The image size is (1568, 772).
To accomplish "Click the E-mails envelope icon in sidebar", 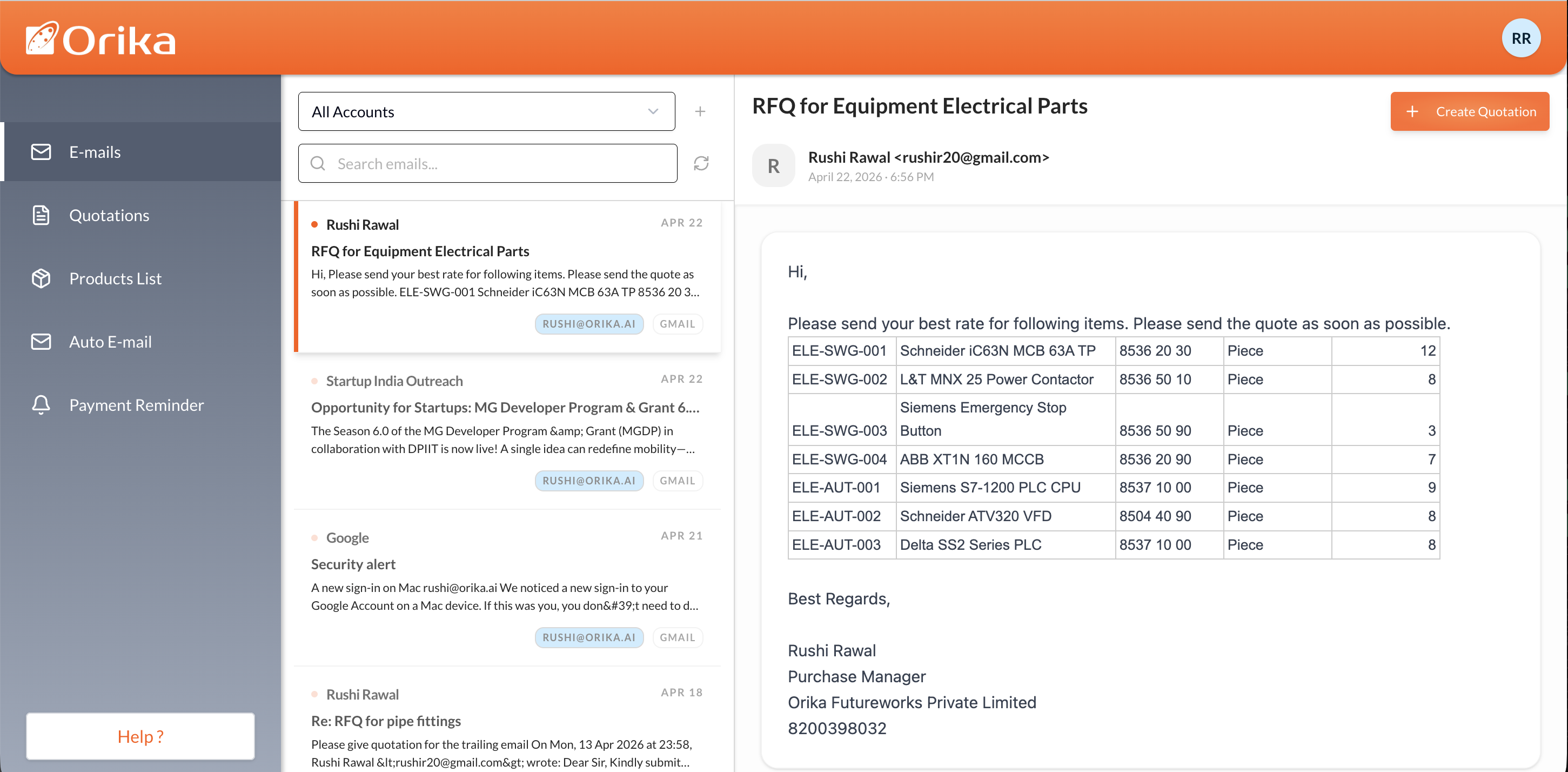I will [x=41, y=151].
